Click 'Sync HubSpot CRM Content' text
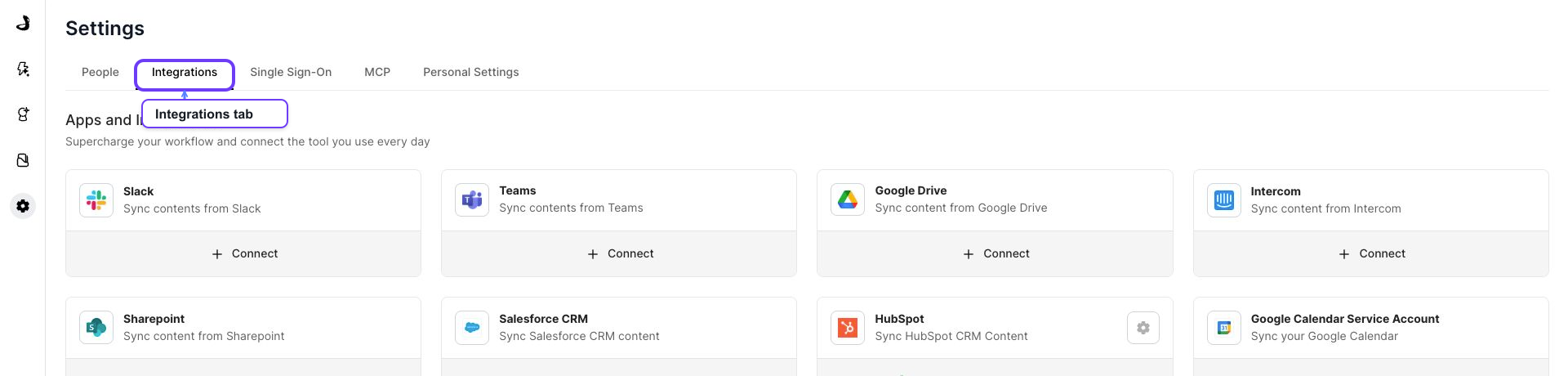Image resolution: width=1568 pixels, height=376 pixels. [x=951, y=336]
